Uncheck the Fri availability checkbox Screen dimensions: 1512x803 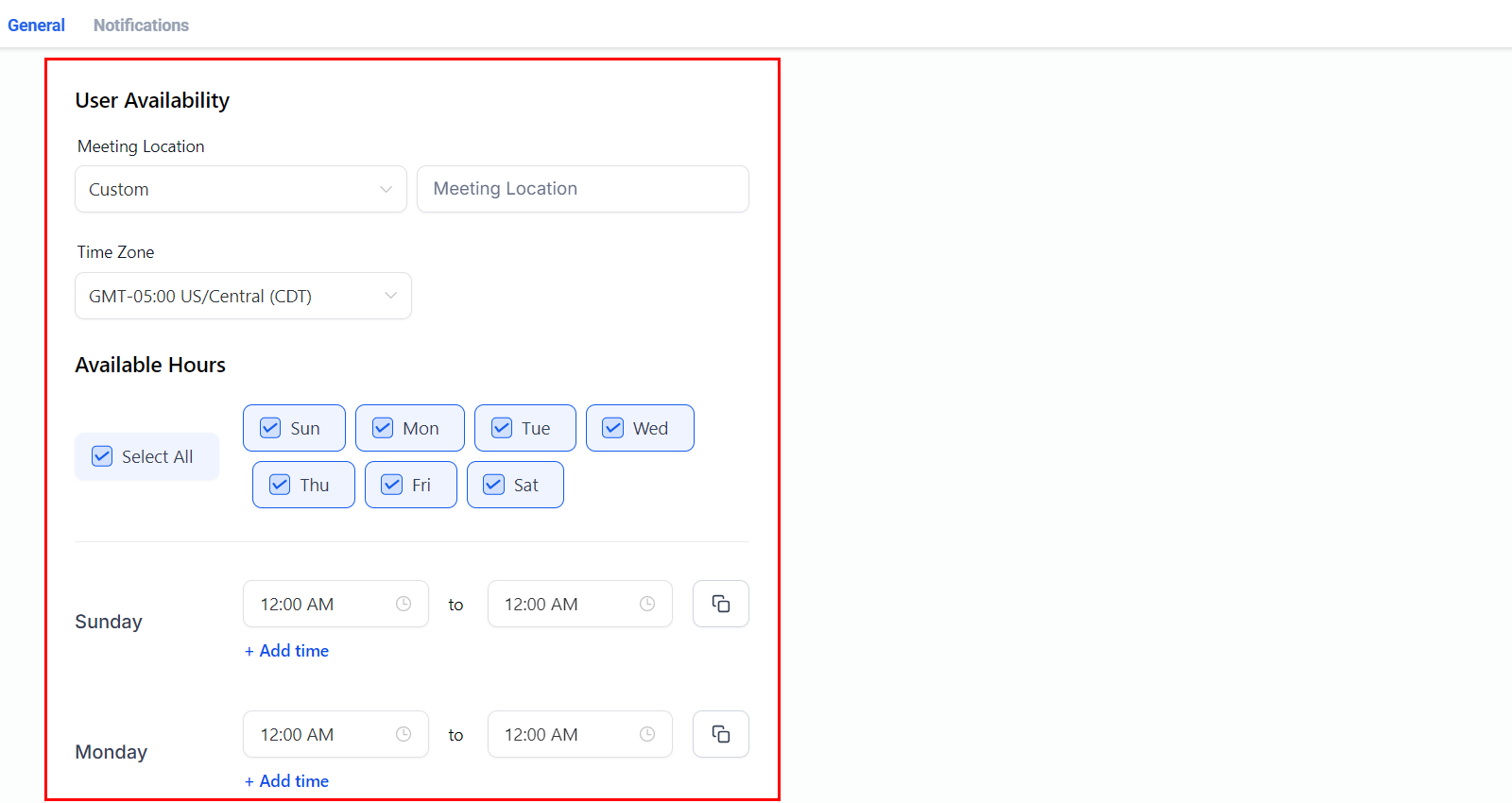click(x=392, y=485)
